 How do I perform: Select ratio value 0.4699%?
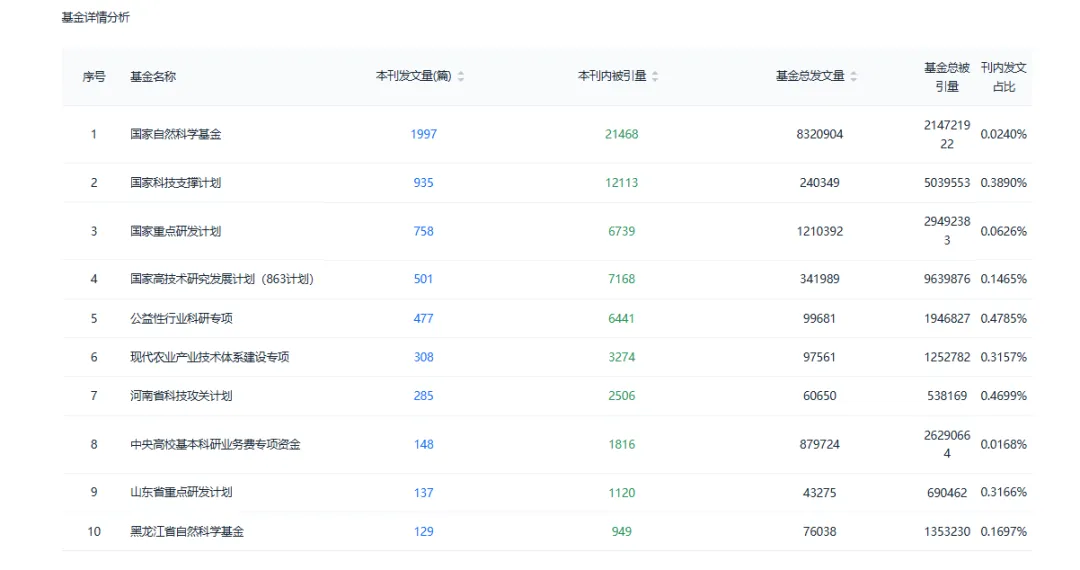pyautogui.click(x=1004, y=396)
